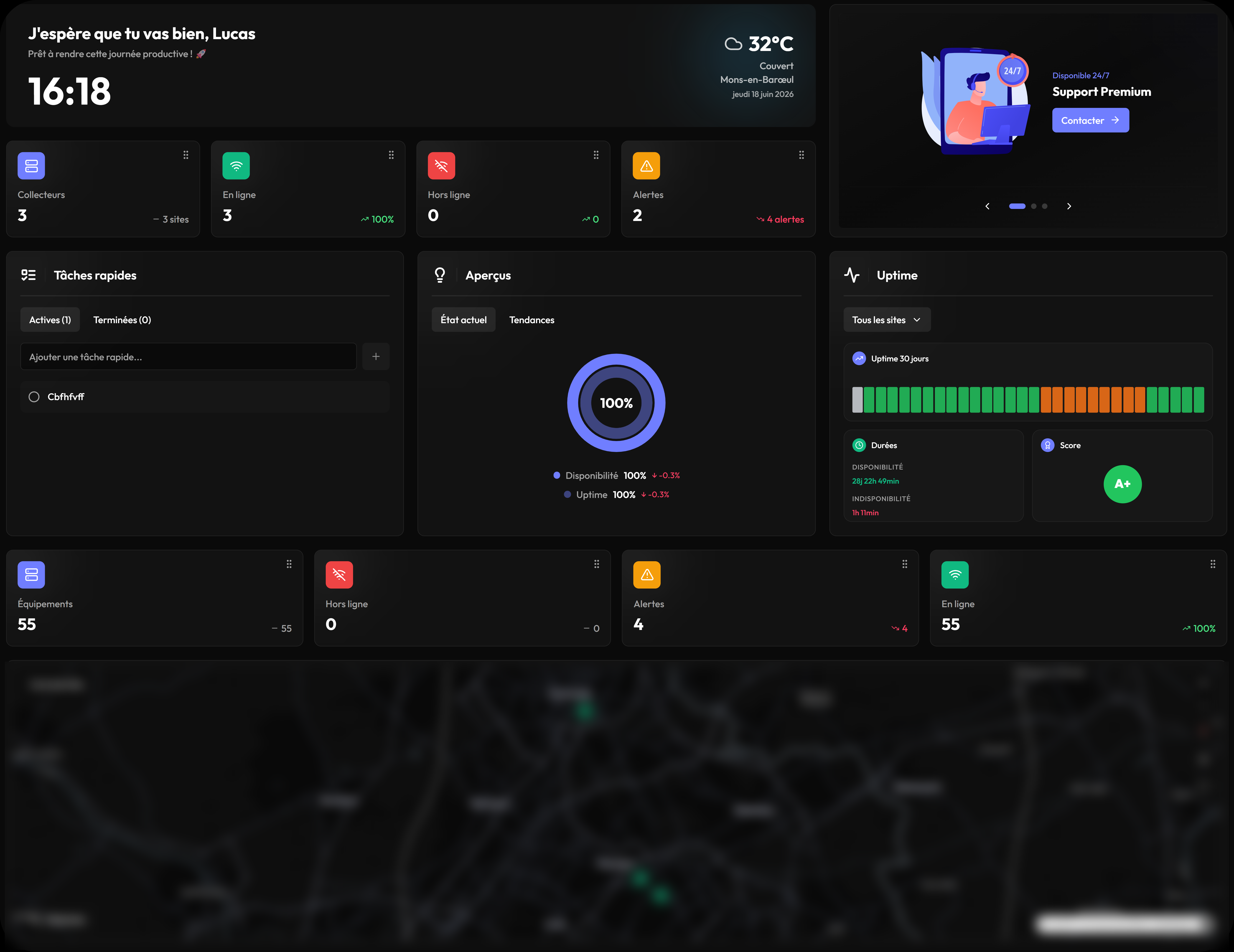Click the Disponible 24/7 label
This screenshot has height=952, width=1234.
coord(1080,75)
